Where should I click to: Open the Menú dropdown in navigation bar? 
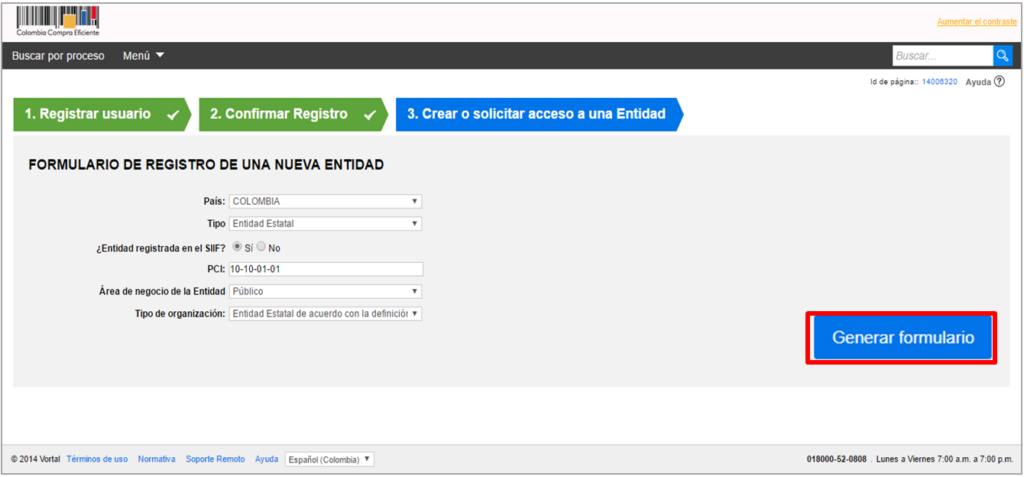[143, 56]
